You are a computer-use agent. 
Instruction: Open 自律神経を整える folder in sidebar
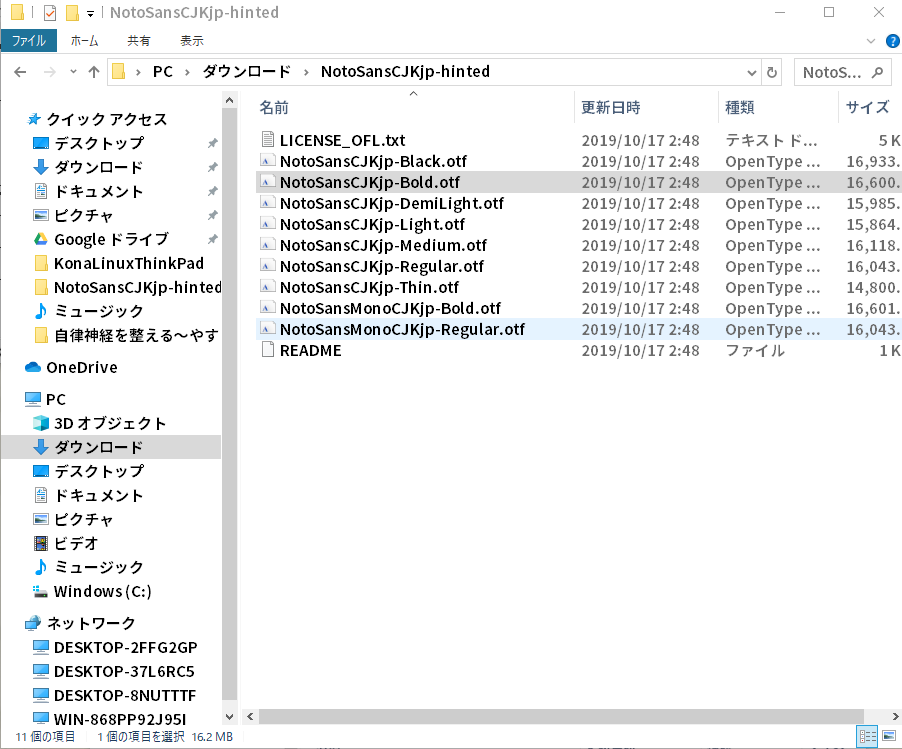(x=136, y=335)
